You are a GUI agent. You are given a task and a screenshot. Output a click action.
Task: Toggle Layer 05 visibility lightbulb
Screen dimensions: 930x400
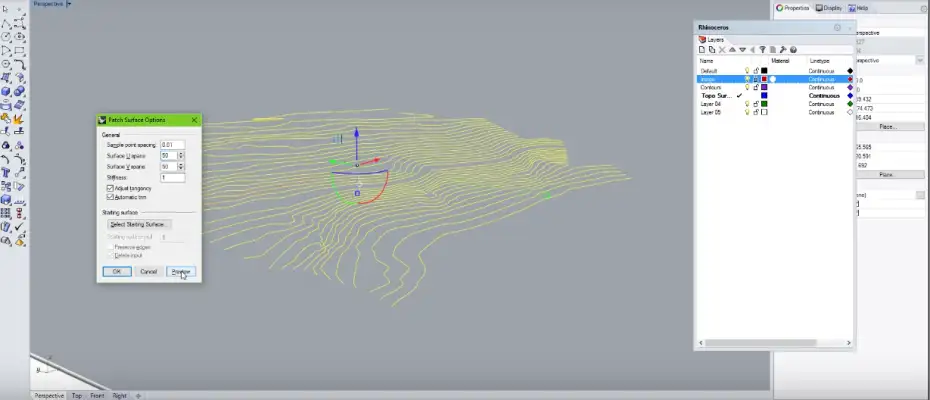pos(747,112)
